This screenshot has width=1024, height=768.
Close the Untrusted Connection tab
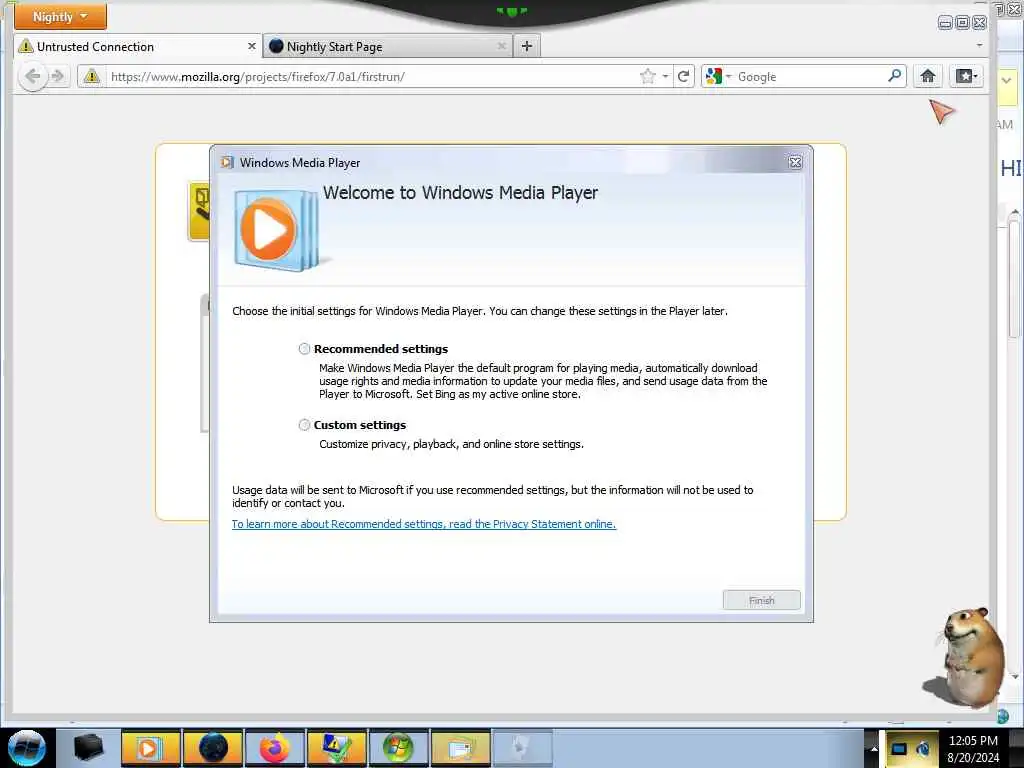251,46
